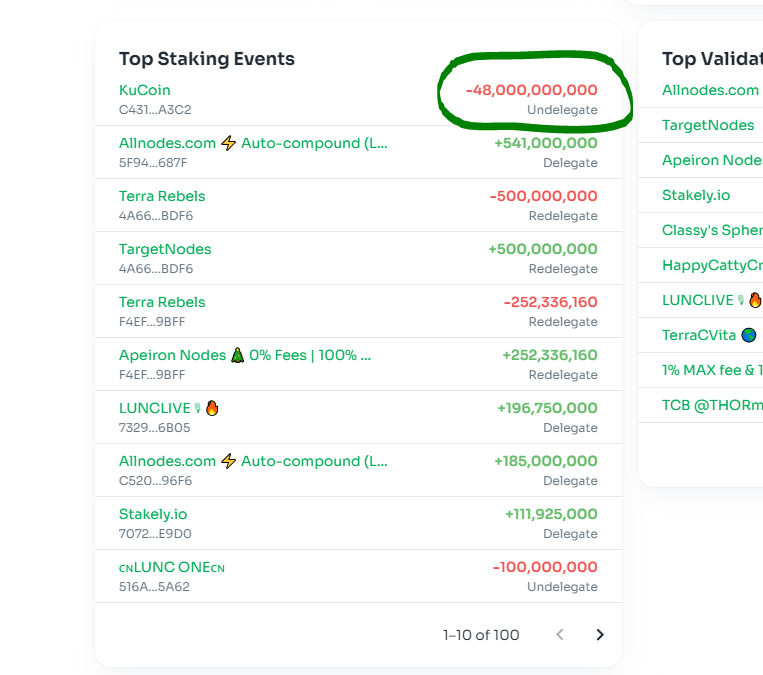
Task: Click address C431...A3C2
Action: coord(155,109)
